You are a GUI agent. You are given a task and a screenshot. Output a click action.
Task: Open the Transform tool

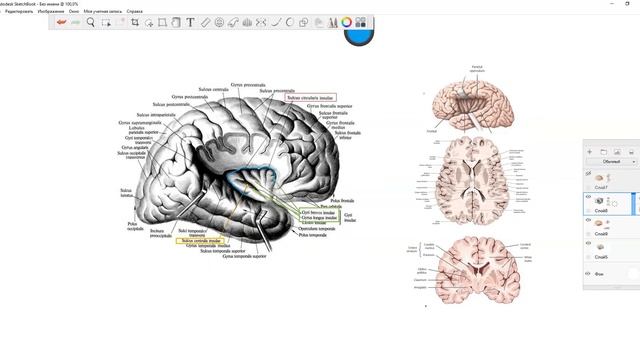(x=162, y=22)
